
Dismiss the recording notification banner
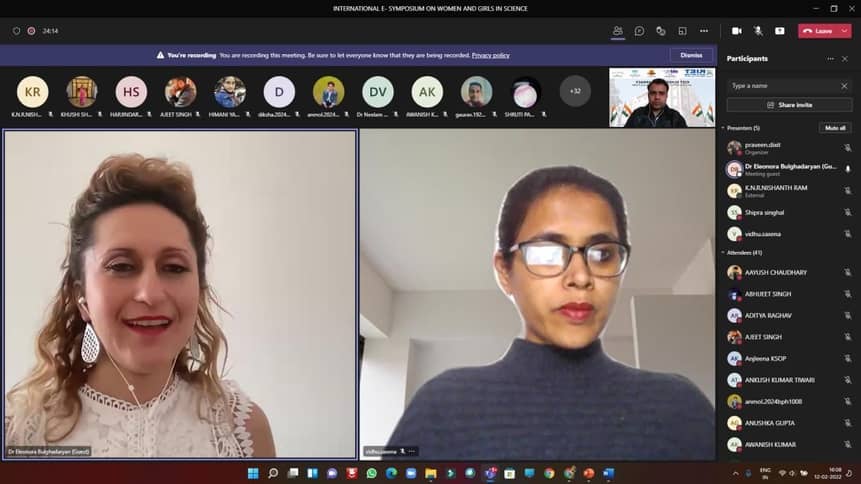coord(691,55)
